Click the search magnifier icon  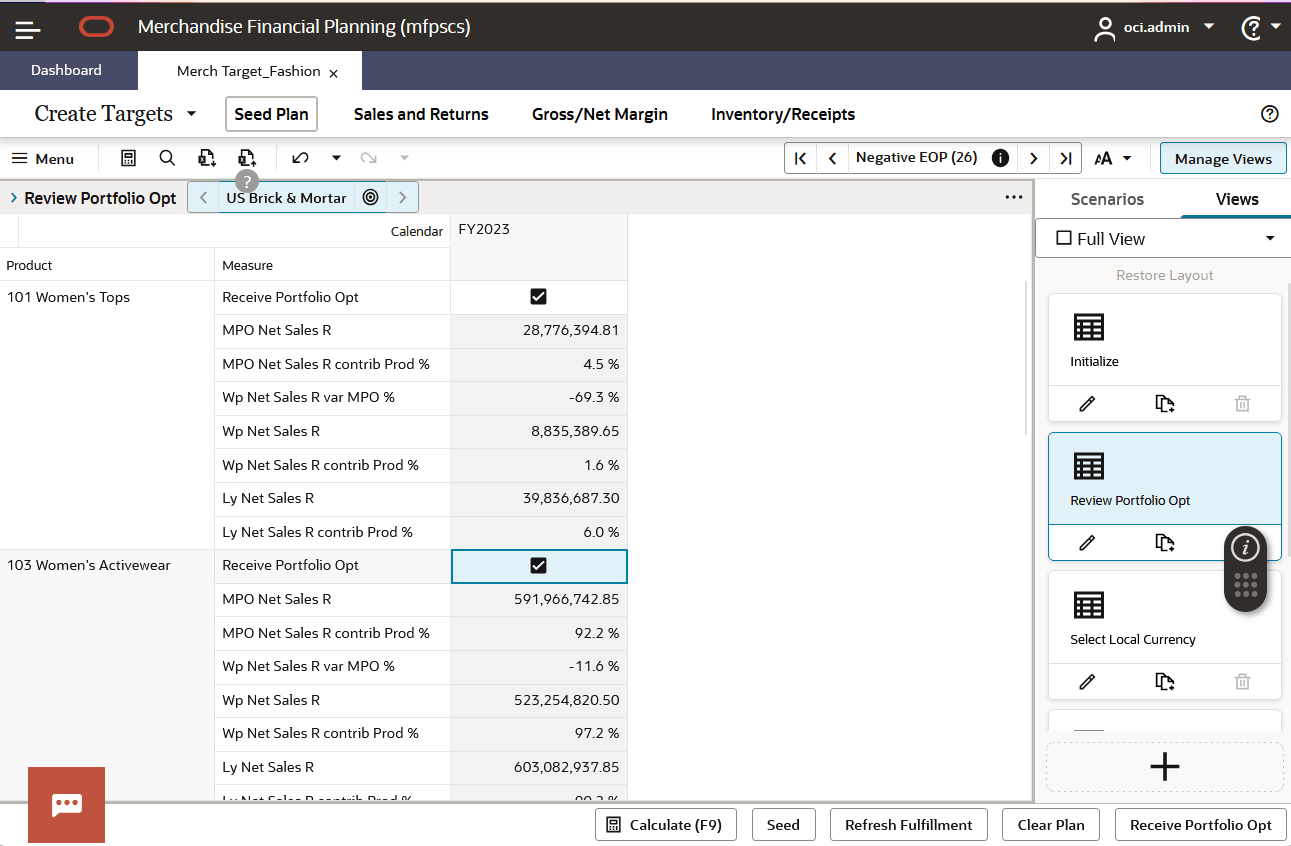(x=166, y=158)
